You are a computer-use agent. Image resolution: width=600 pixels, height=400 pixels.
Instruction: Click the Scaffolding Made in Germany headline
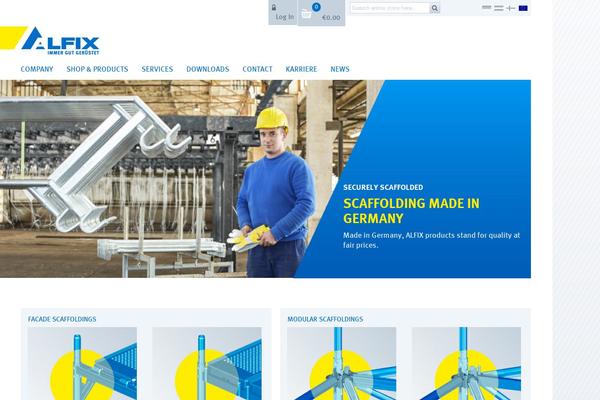411,211
